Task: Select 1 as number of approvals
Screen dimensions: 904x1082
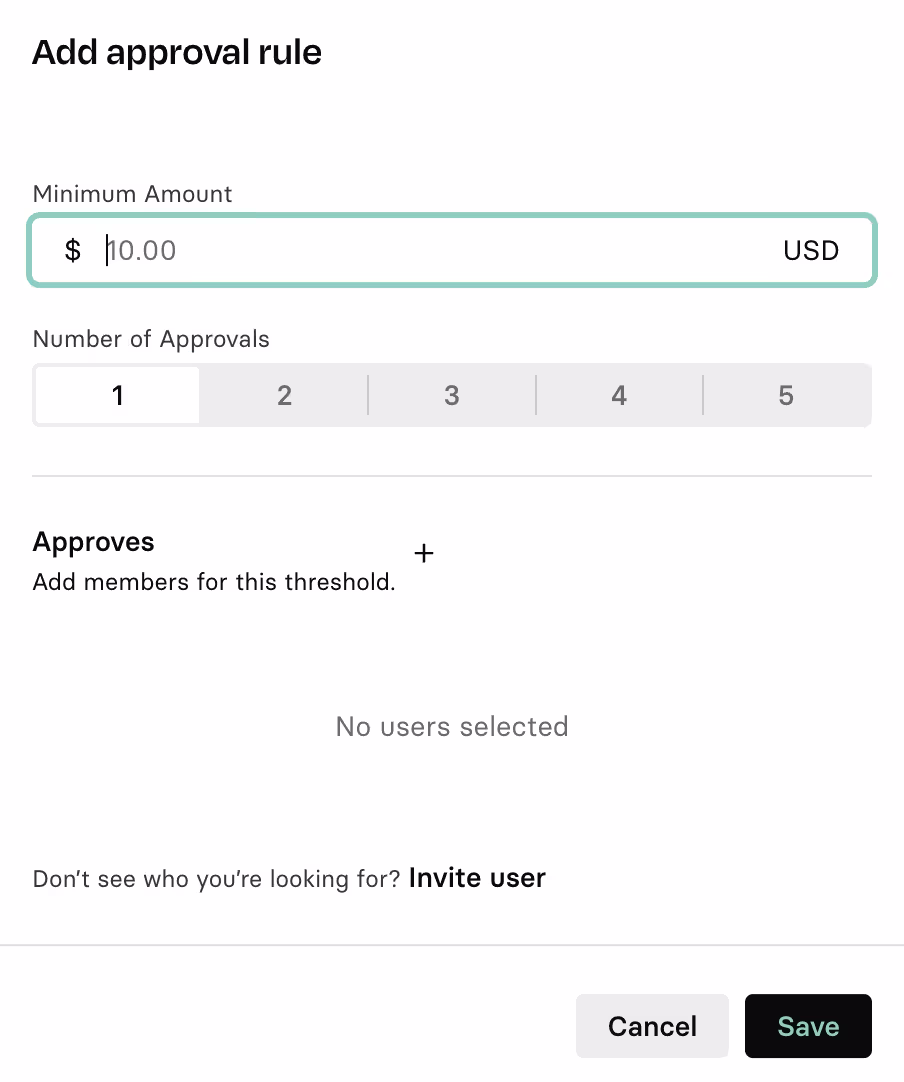Action: click(117, 395)
